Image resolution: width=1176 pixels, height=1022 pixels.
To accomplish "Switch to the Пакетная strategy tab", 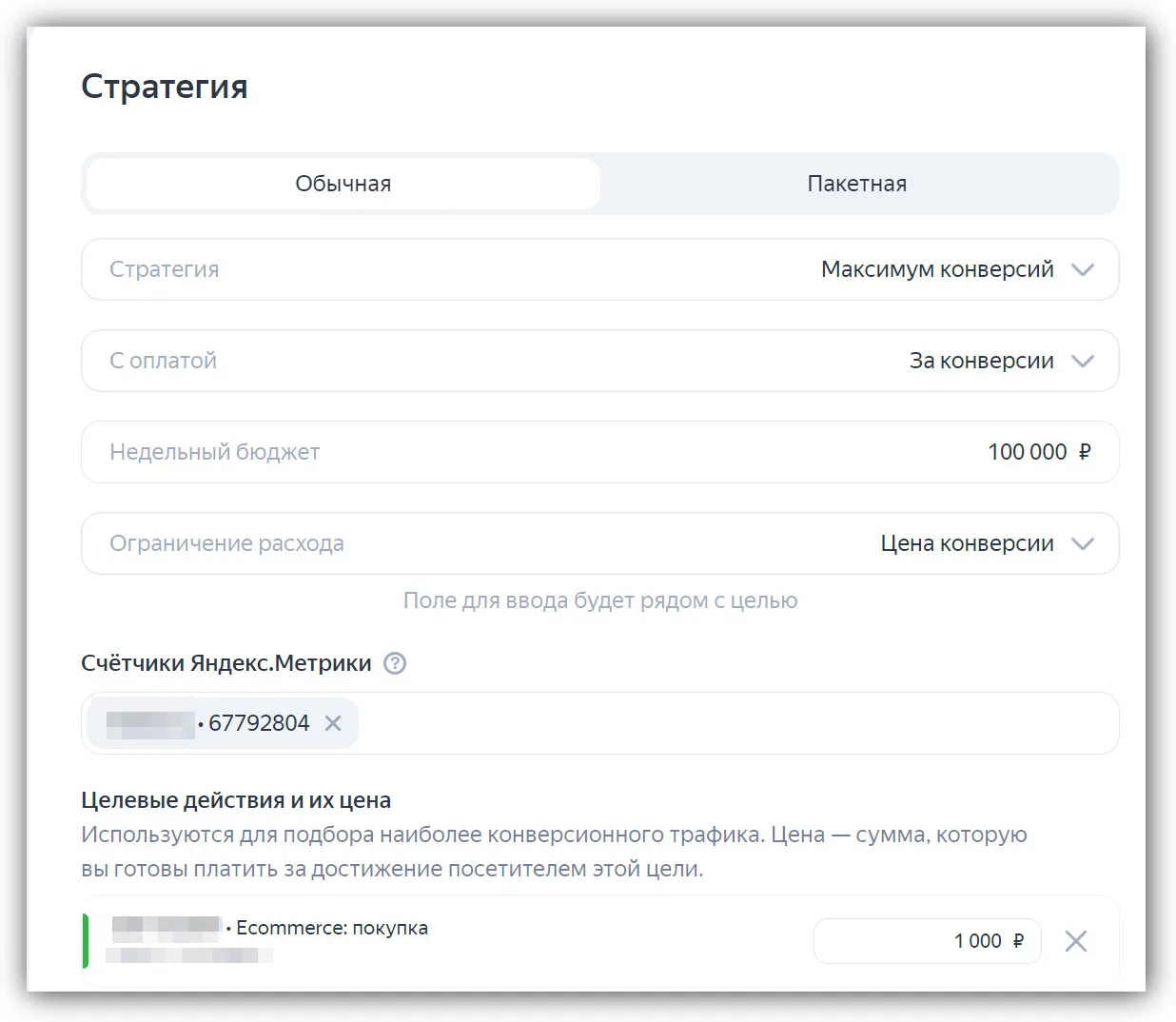I will [857, 184].
